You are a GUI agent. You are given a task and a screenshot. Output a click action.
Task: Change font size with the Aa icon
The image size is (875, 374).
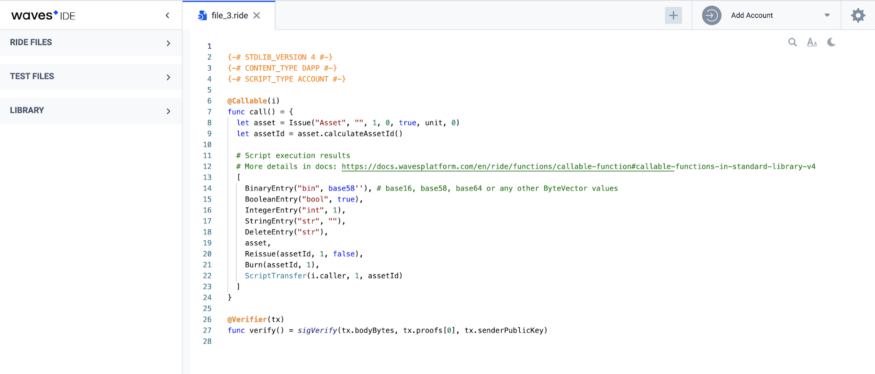812,42
